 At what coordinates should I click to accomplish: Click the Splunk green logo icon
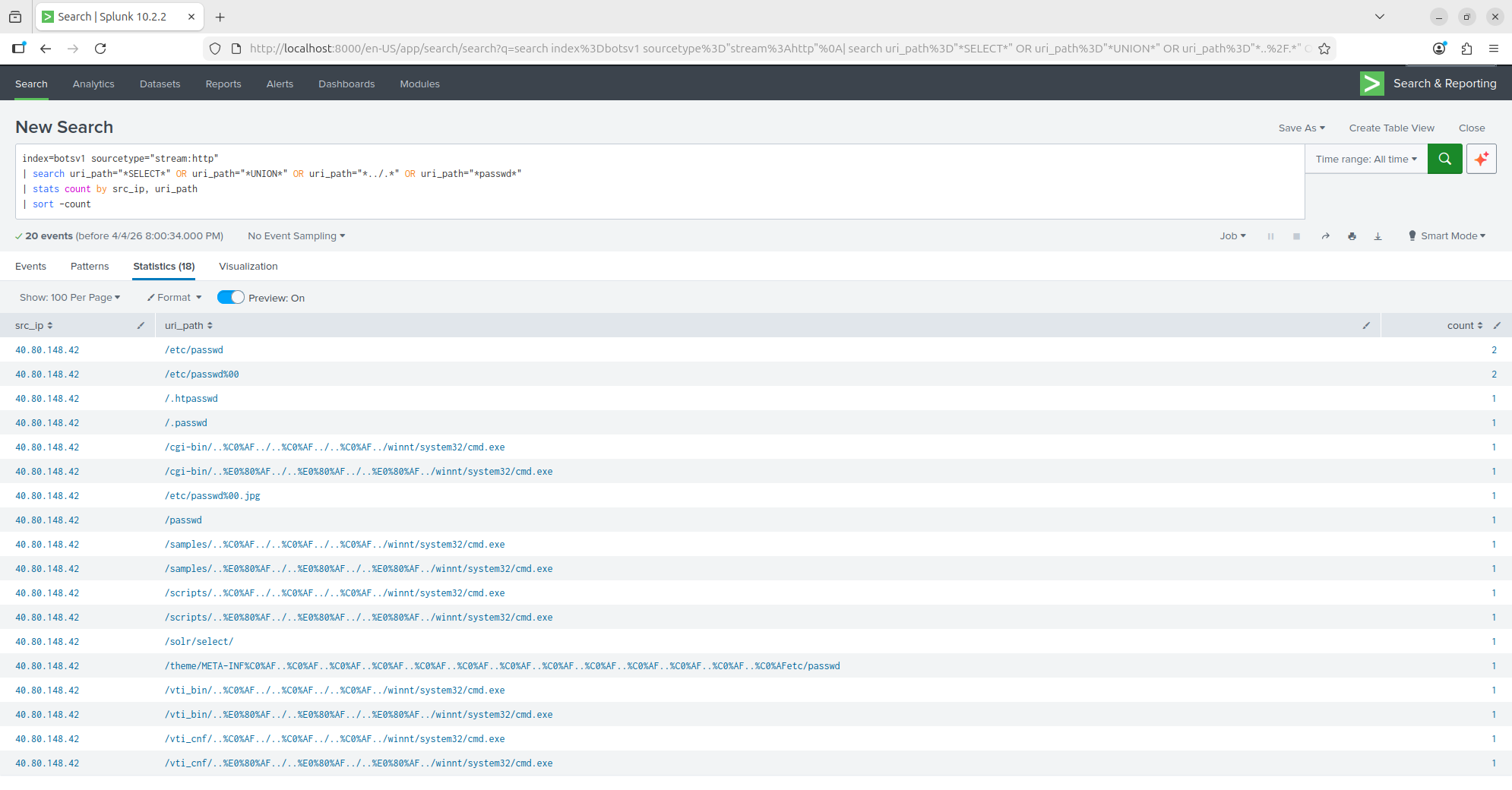tap(1371, 84)
